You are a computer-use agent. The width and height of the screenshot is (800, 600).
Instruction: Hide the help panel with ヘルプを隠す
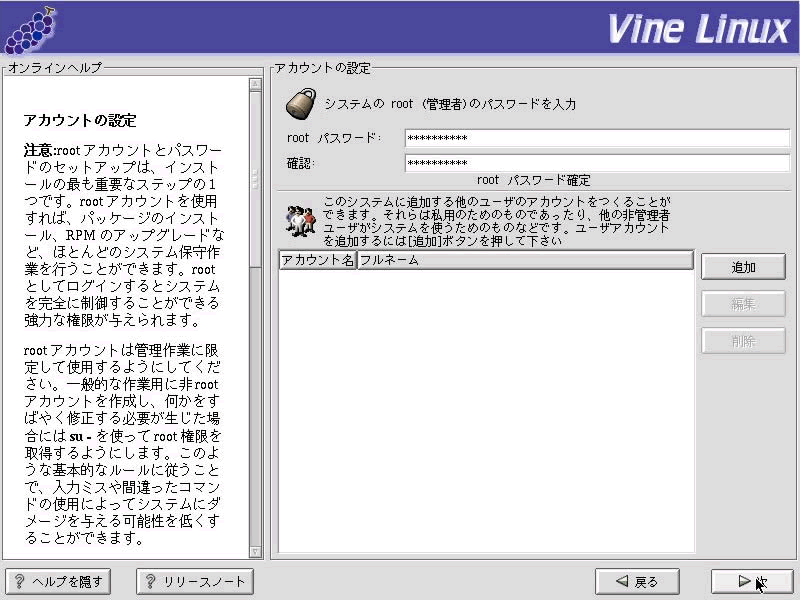[x=58, y=581]
